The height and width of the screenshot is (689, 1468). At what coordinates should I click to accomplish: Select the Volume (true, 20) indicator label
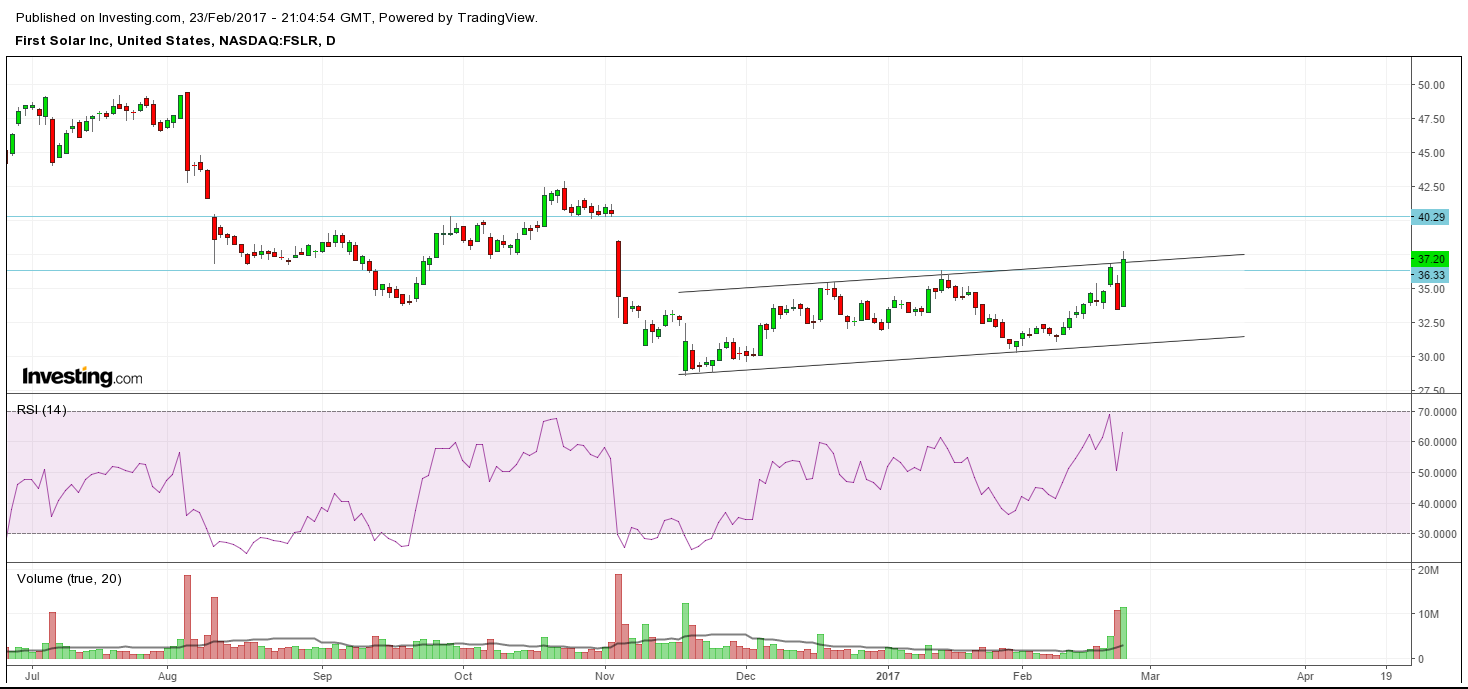tap(69, 578)
